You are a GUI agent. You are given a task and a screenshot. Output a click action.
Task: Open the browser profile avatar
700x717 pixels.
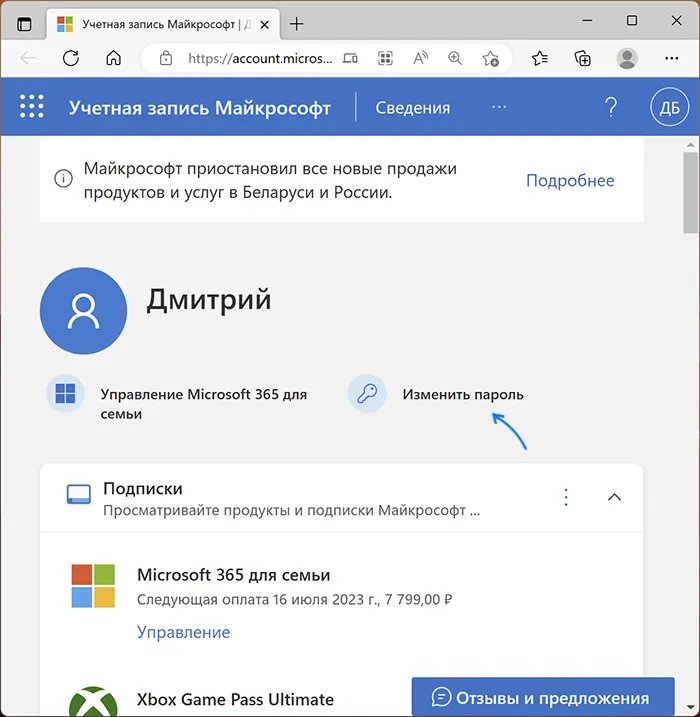tap(627, 58)
